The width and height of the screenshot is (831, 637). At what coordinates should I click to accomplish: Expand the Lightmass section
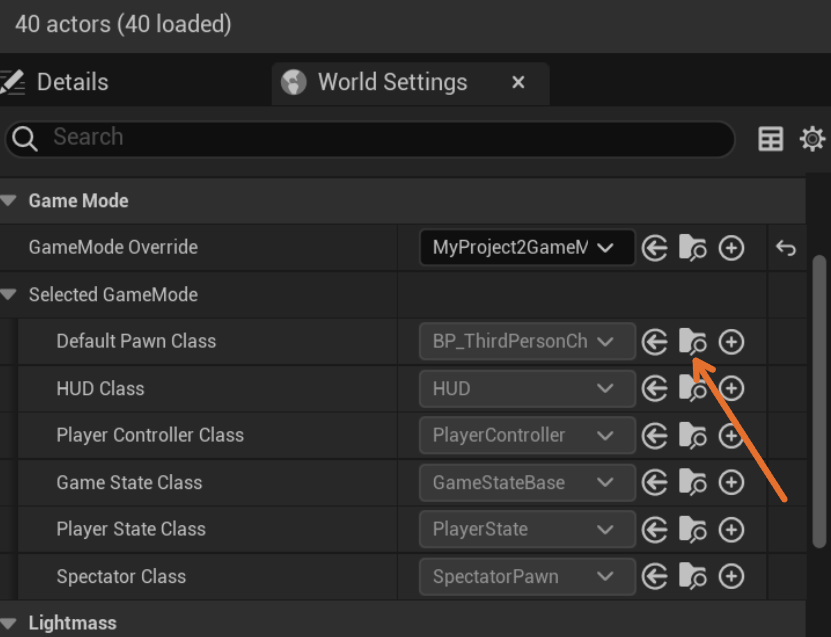pos(9,623)
